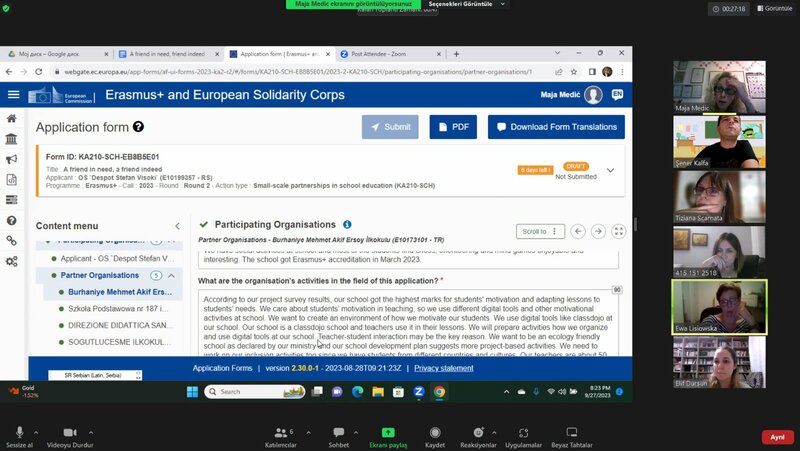Leave meeting with Ayrıl button
This screenshot has width=800, height=451.
(x=777, y=437)
